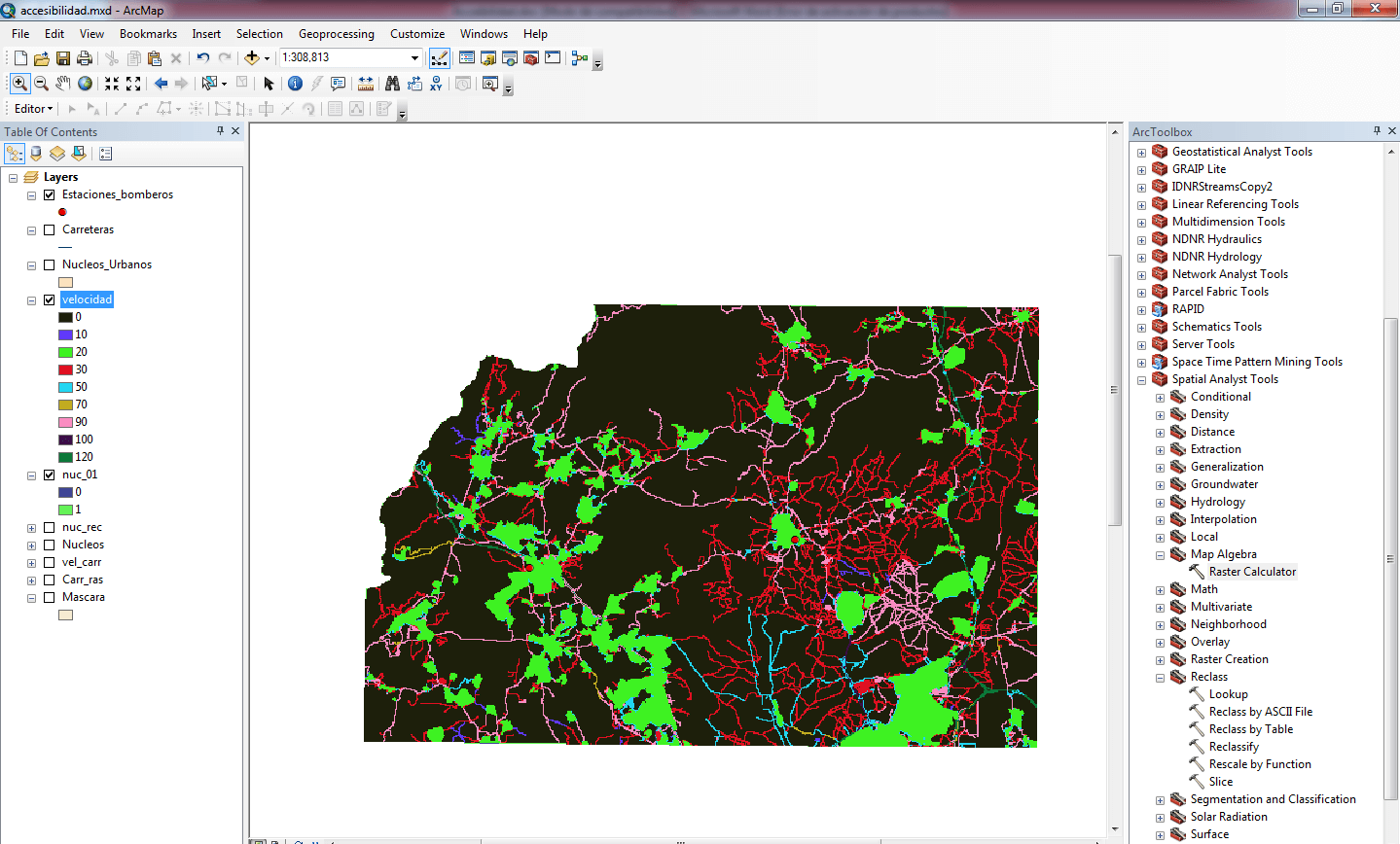1400x844 pixels.
Task: Click the Save map icon
Action: [x=63, y=58]
